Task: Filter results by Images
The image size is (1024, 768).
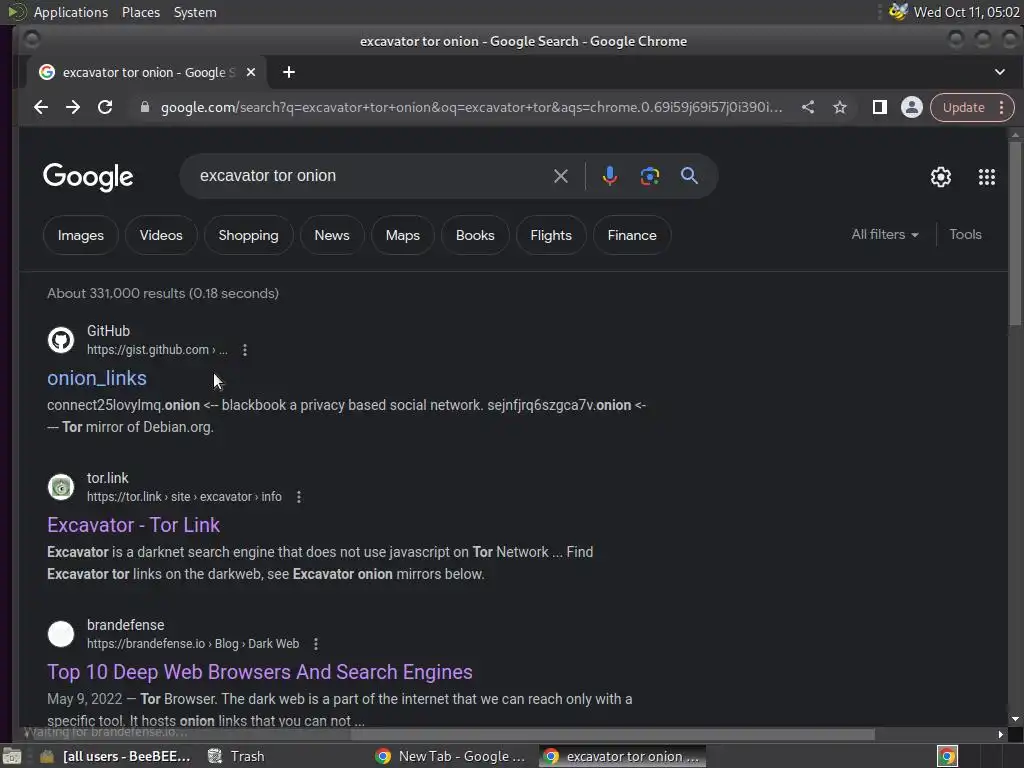Action: [x=80, y=235]
